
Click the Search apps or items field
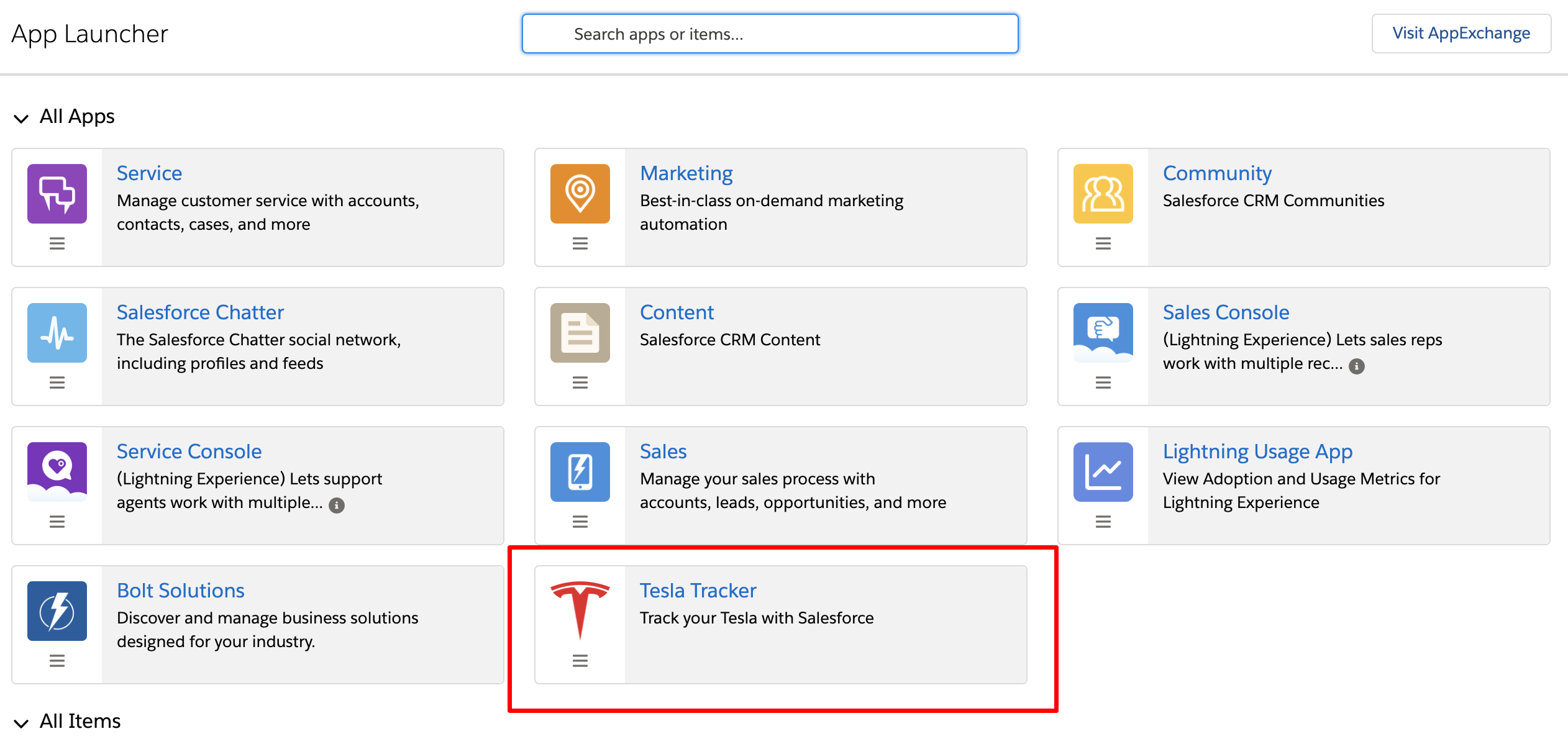770,34
